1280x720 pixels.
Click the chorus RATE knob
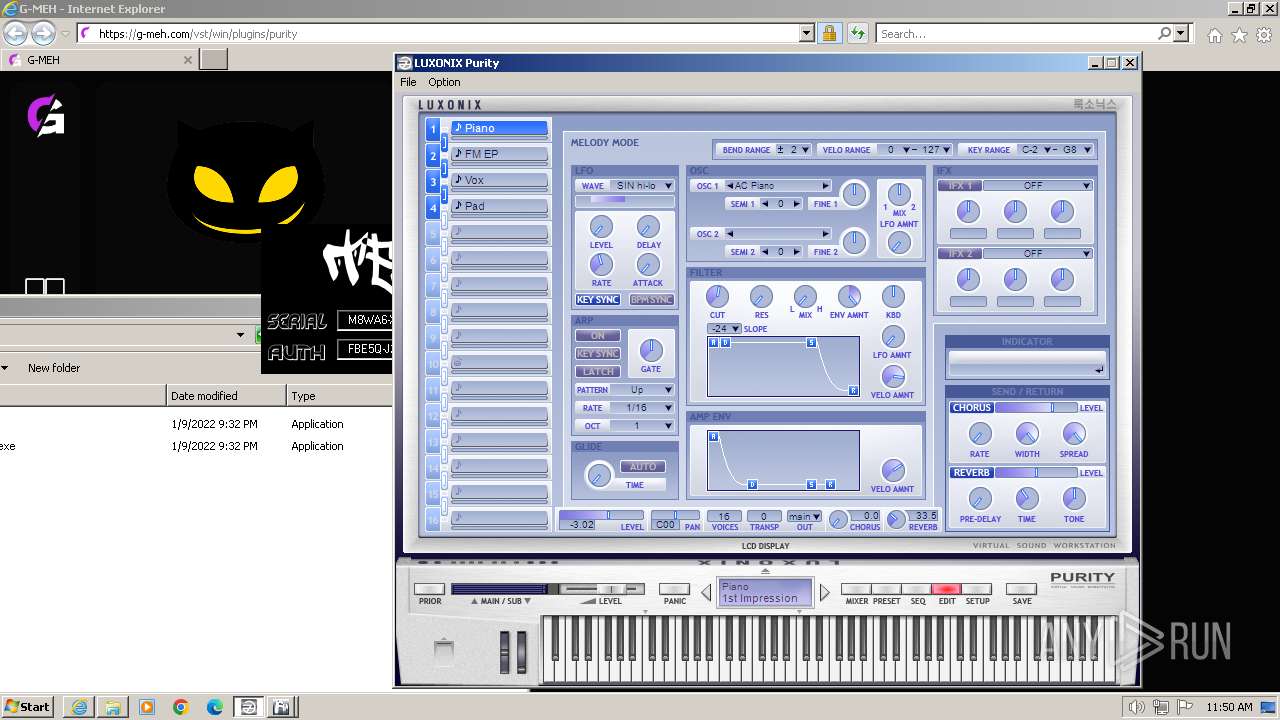tap(980, 434)
